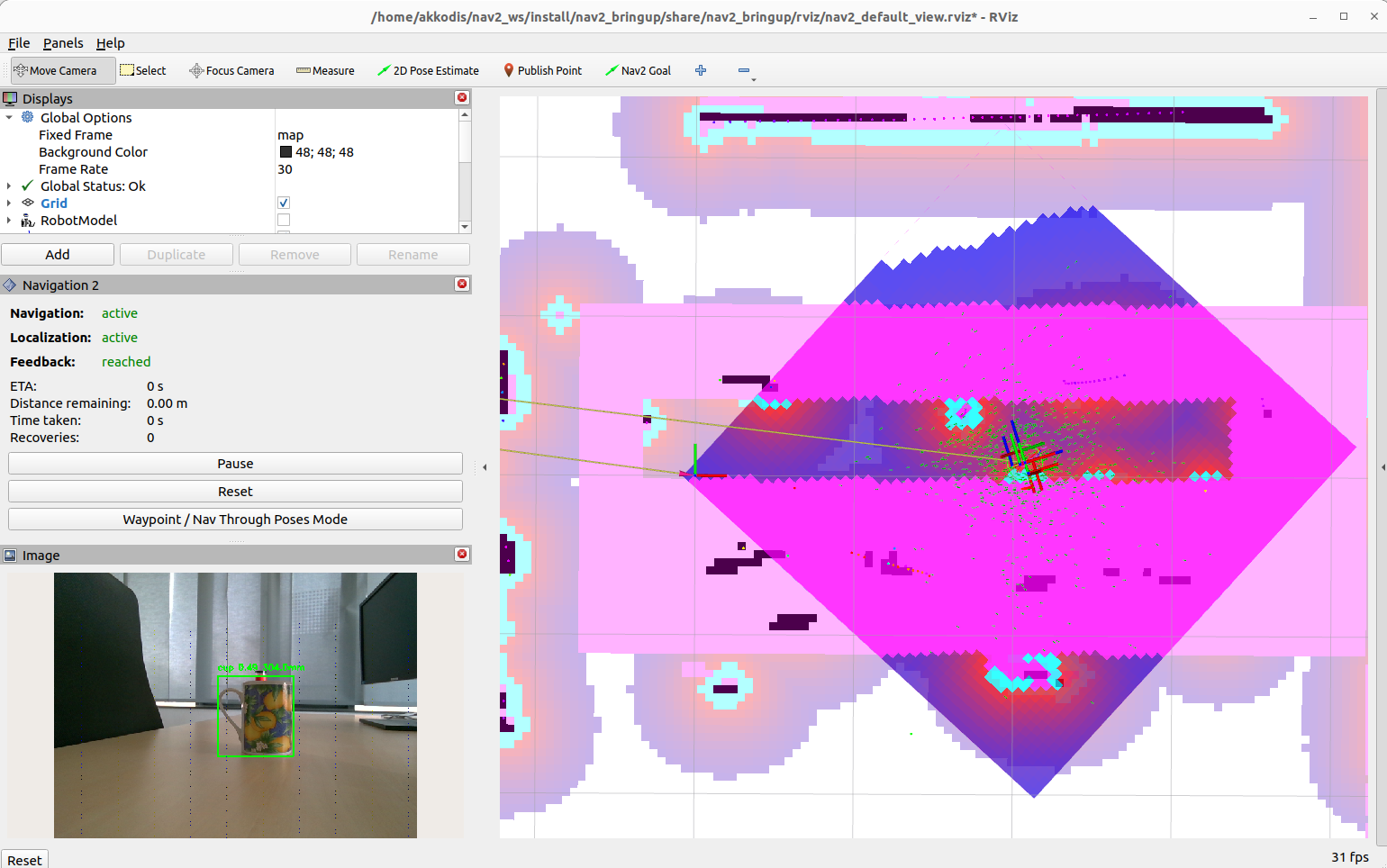Click the Add display button
Screen dimensions: 1387x868
[x=58, y=254]
